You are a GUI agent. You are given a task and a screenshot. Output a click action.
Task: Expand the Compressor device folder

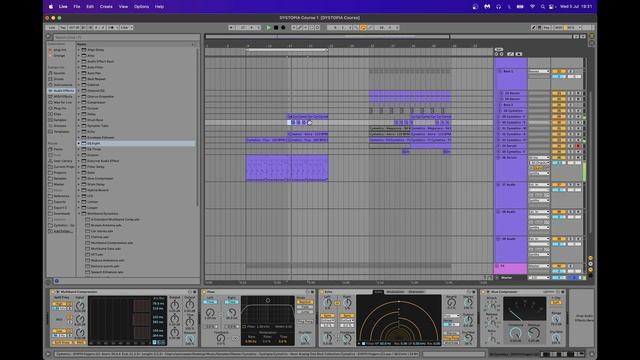point(79,102)
